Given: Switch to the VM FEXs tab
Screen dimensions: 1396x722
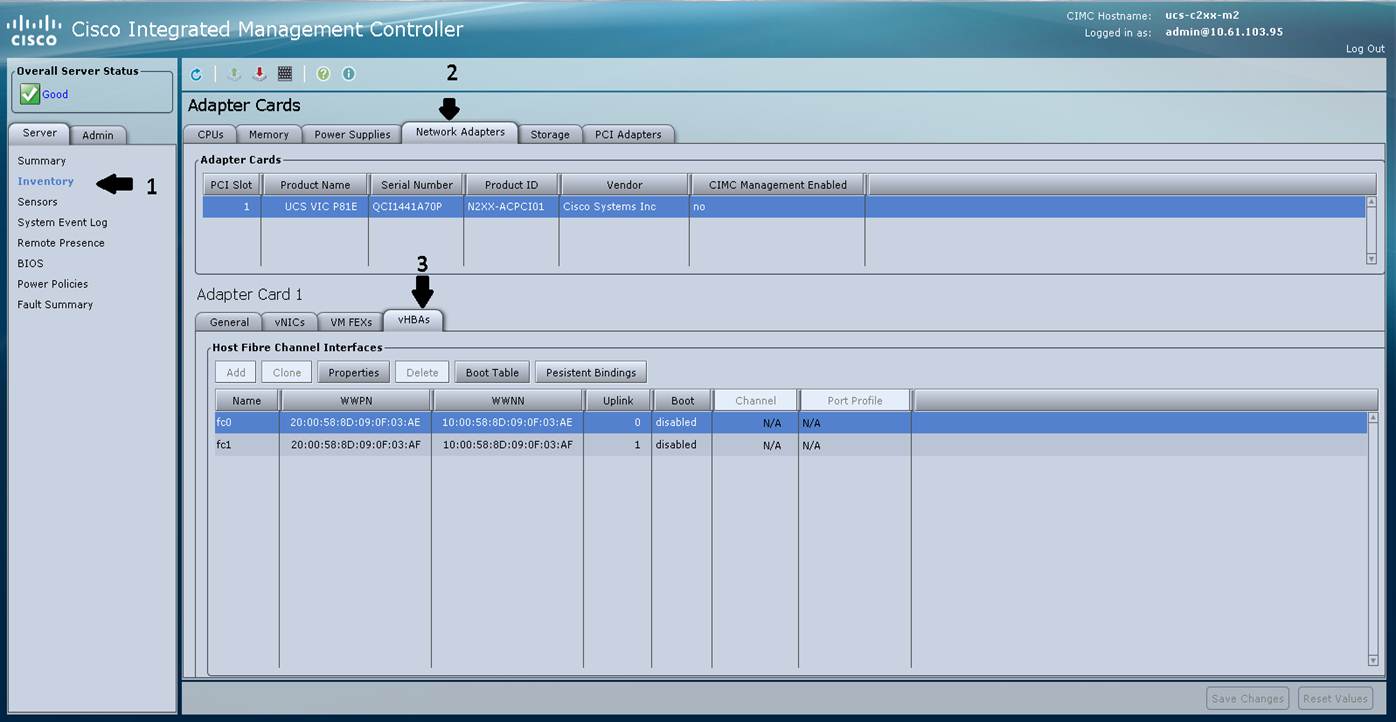Looking at the screenshot, I should tap(351, 322).
